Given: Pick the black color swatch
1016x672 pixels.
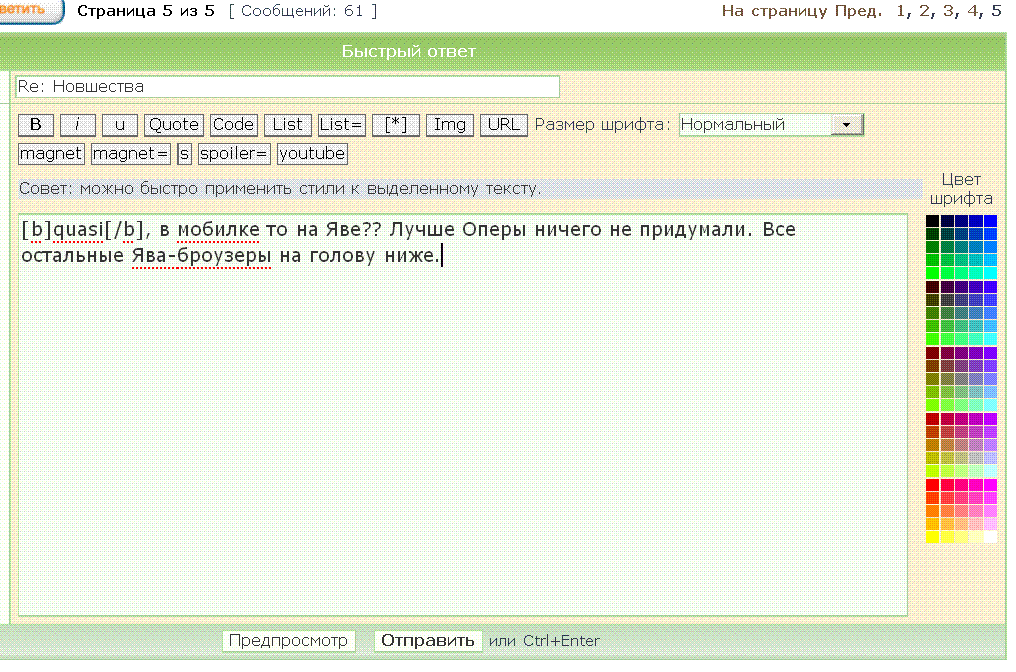Looking at the screenshot, I should 932,221.
